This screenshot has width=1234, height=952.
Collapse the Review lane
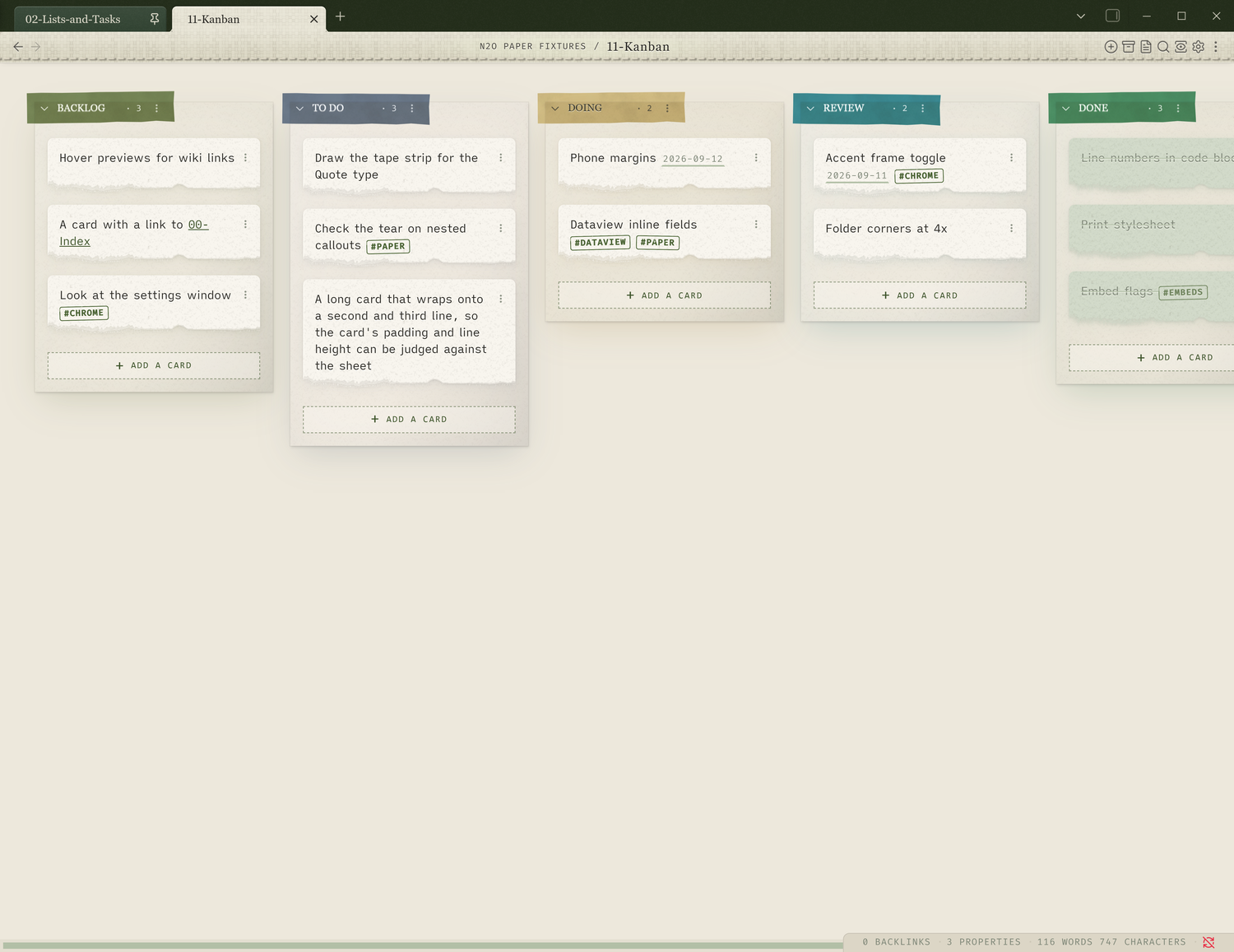810,108
